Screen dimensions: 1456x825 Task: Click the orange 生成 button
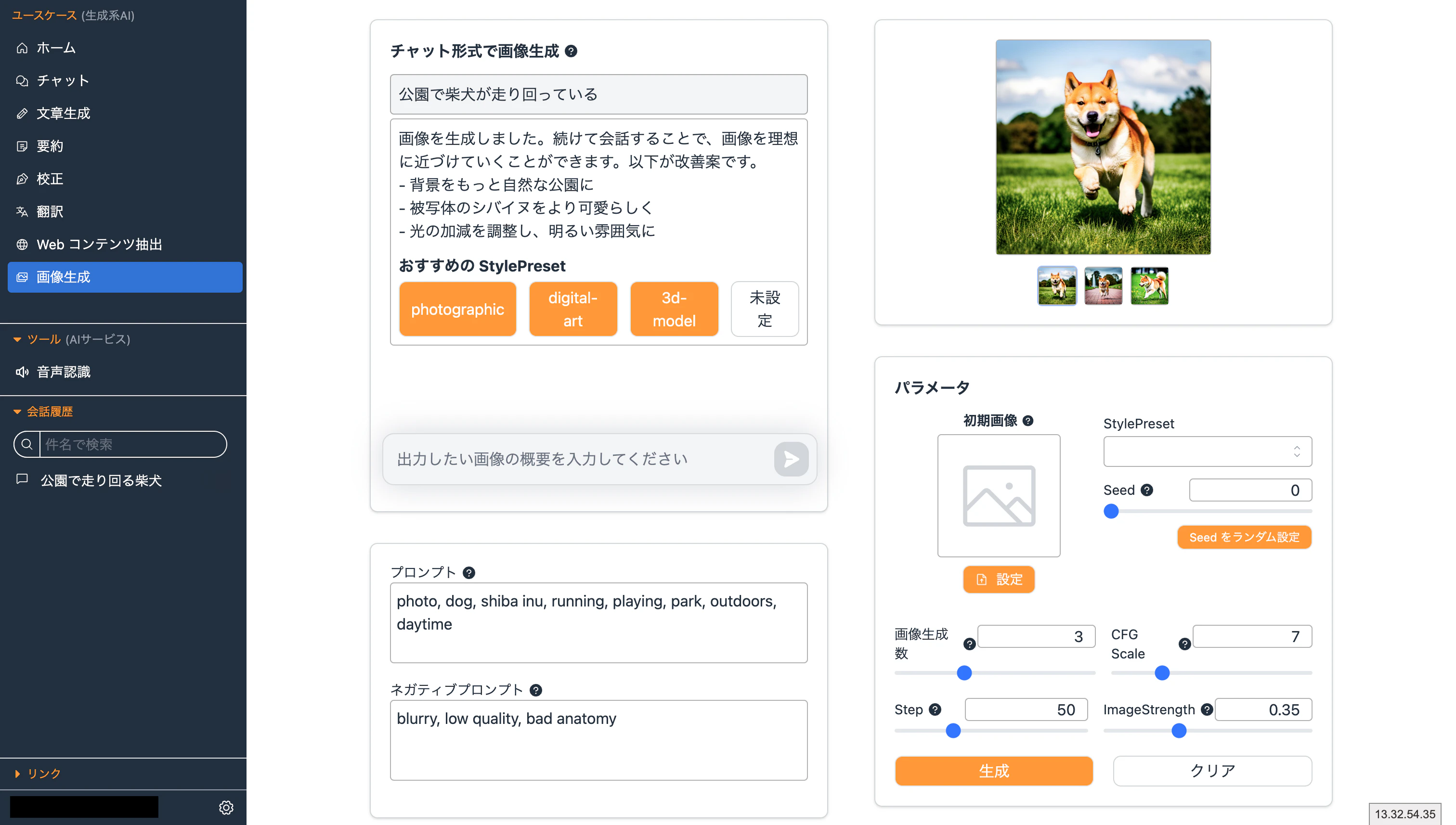993,771
